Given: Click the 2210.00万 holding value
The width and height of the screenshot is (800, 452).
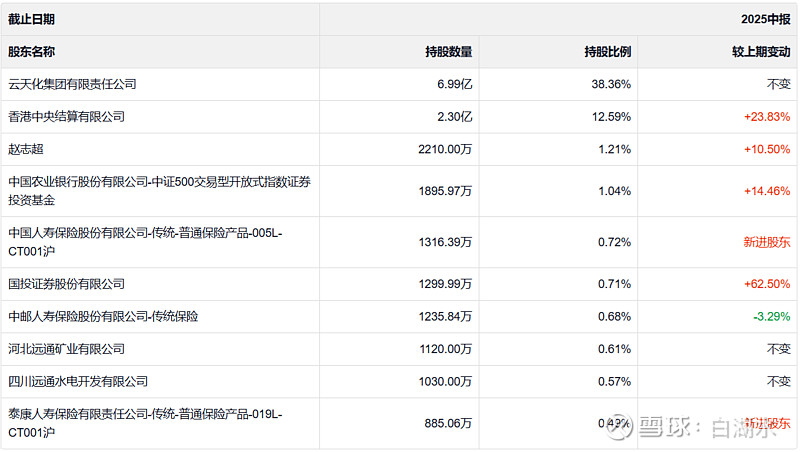Looking at the screenshot, I should tap(445, 149).
